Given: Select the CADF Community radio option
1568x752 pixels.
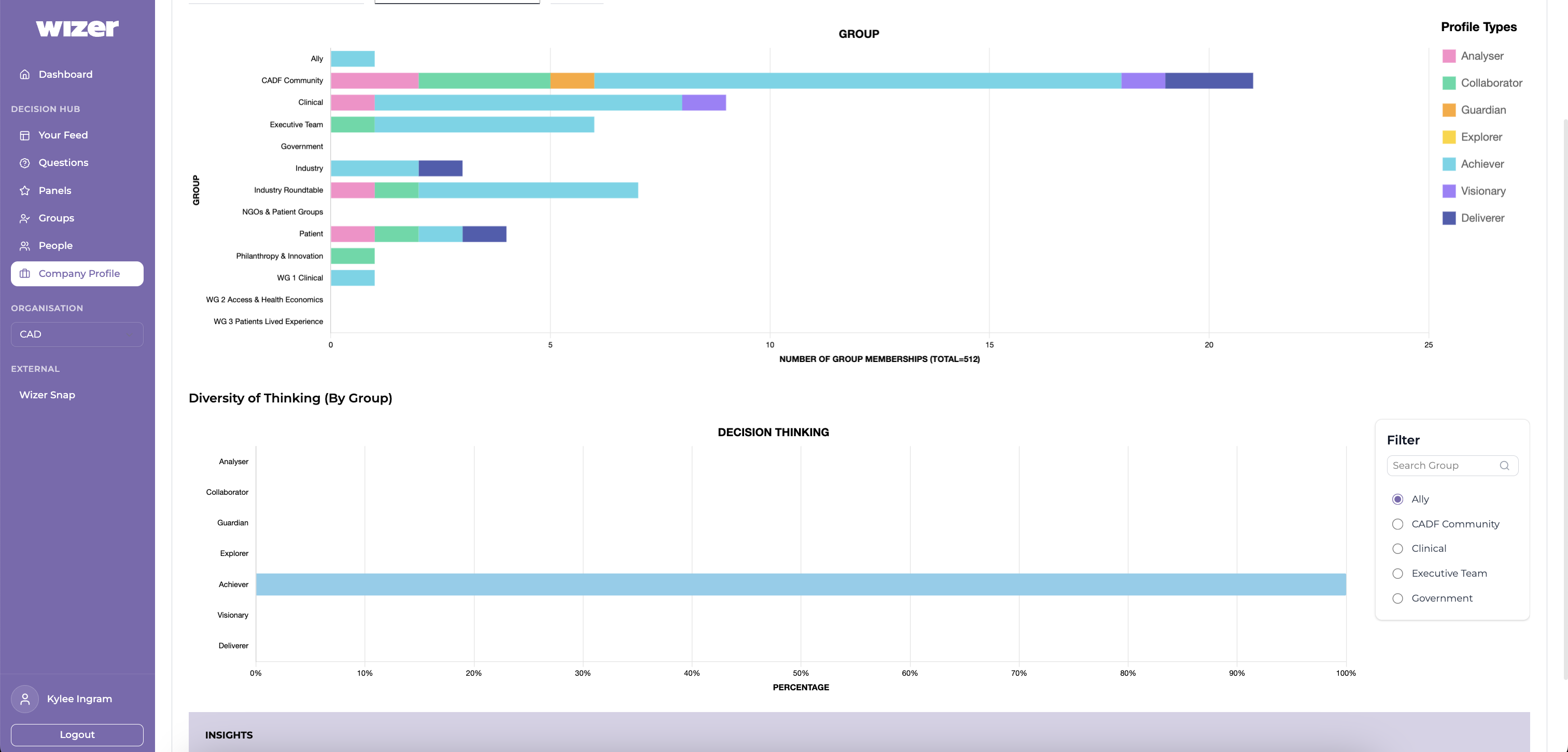Looking at the screenshot, I should tap(1397, 524).
